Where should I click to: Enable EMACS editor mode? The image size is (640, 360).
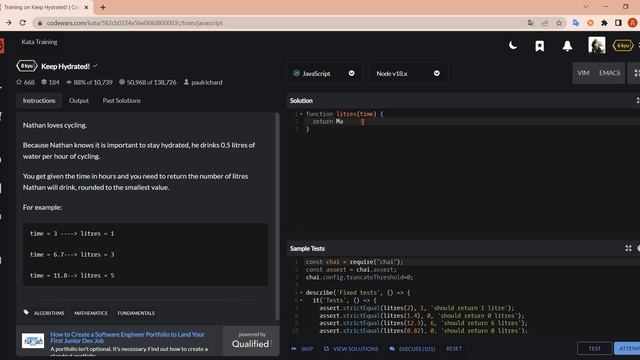point(609,73)
